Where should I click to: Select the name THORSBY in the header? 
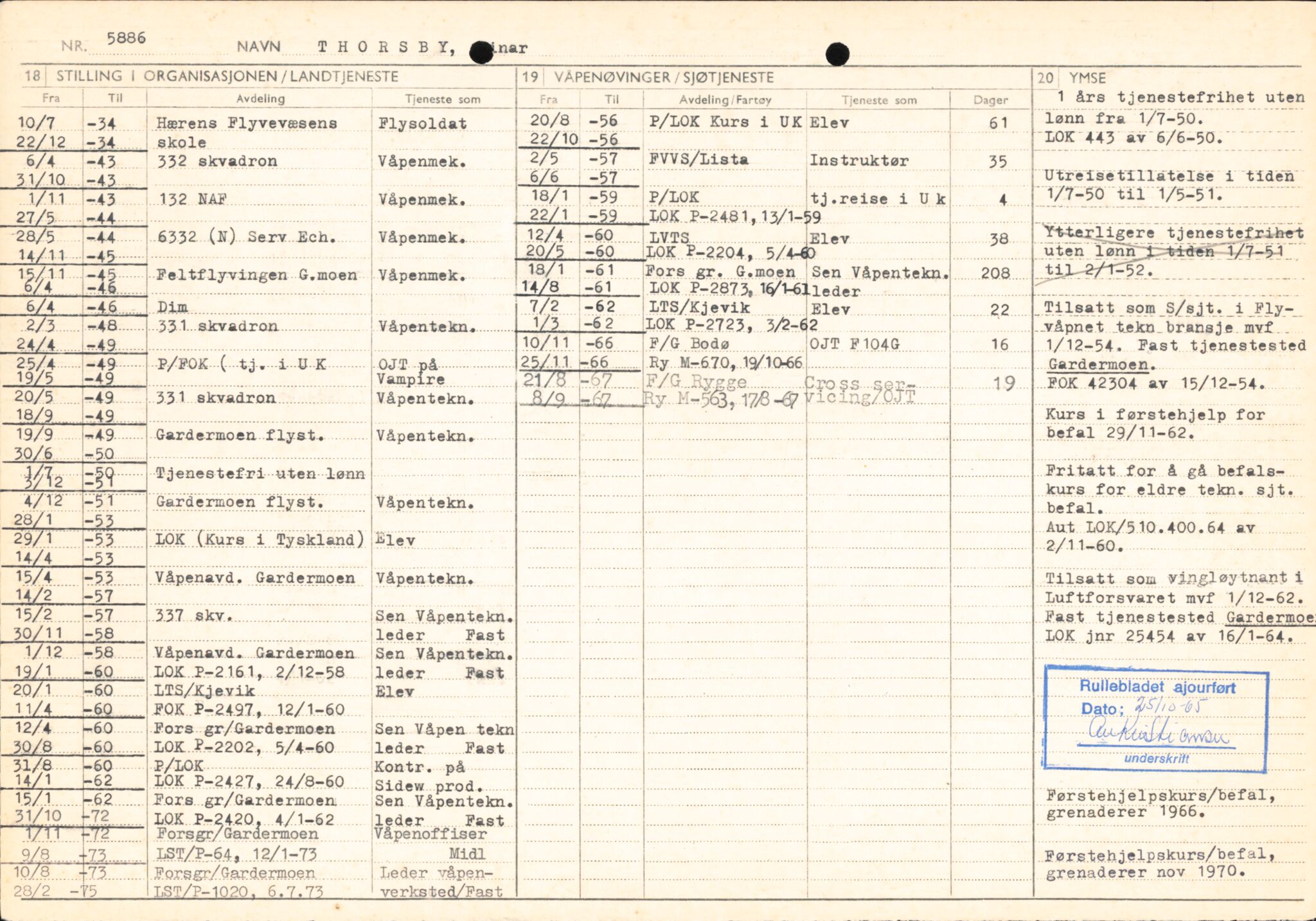(x=387, y=47)
